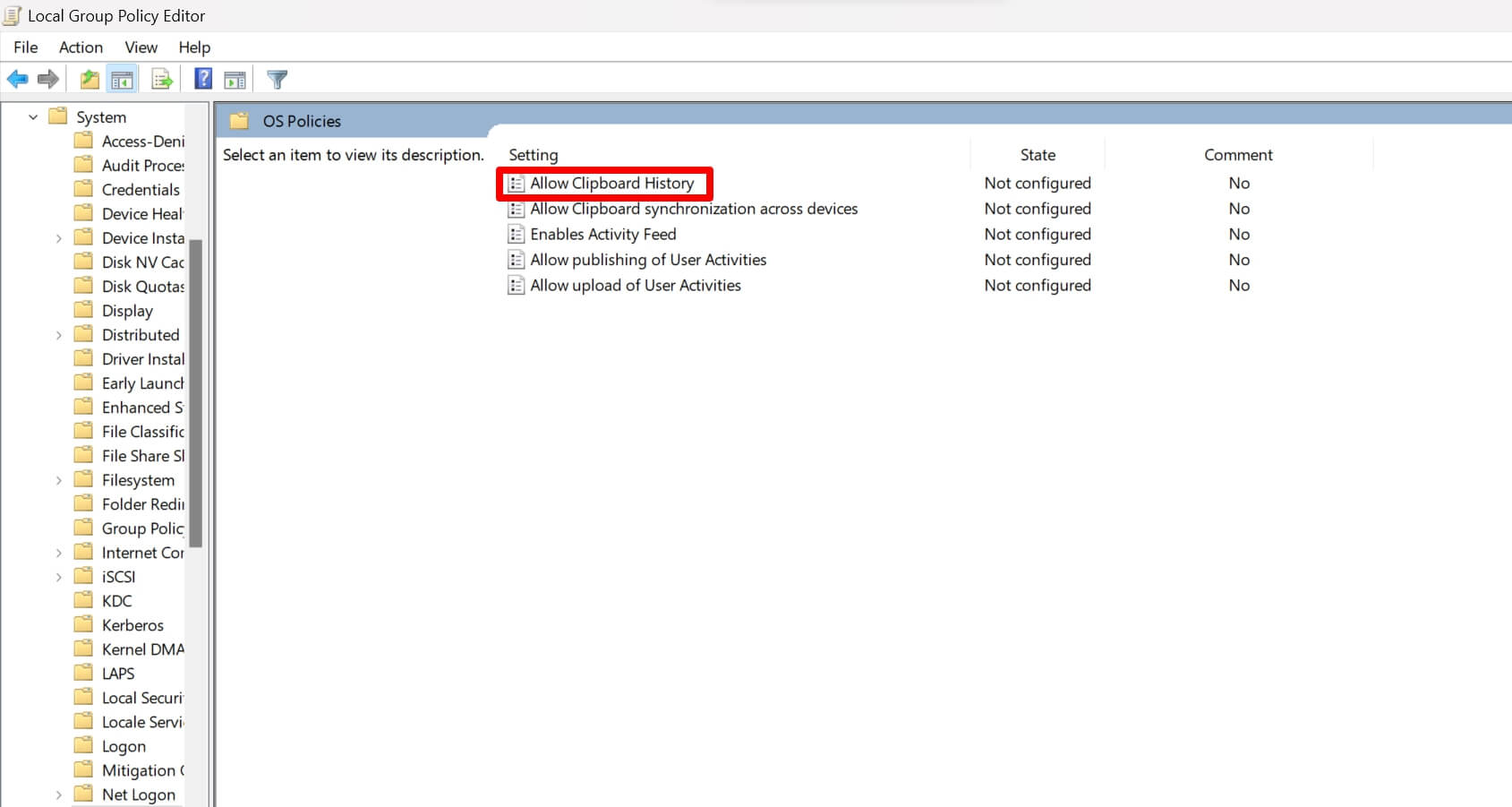Click the OS Policies header folder icon
The image size is (1512, 807).
tap(239, 121)
